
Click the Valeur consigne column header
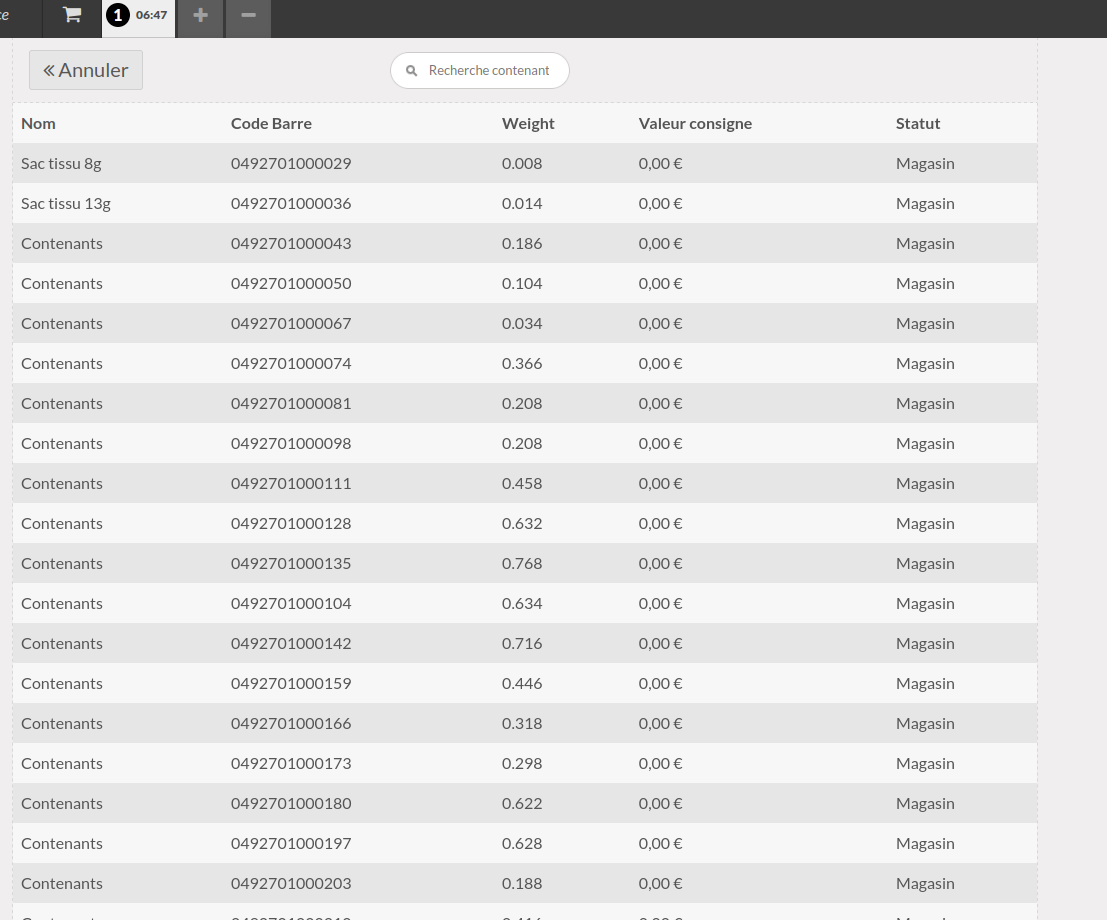tap(695, 123)
